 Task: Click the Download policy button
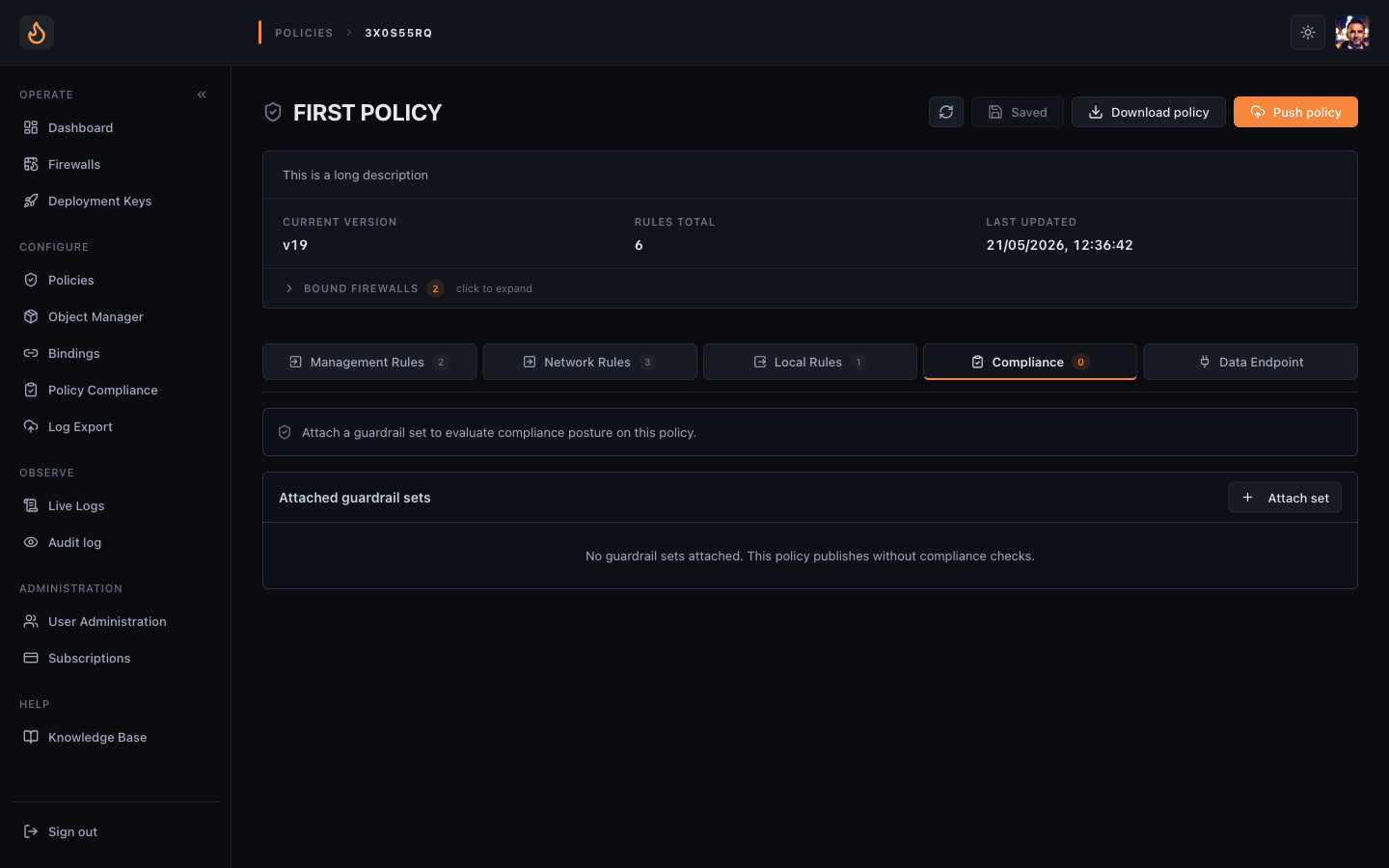click(1149, 112)
